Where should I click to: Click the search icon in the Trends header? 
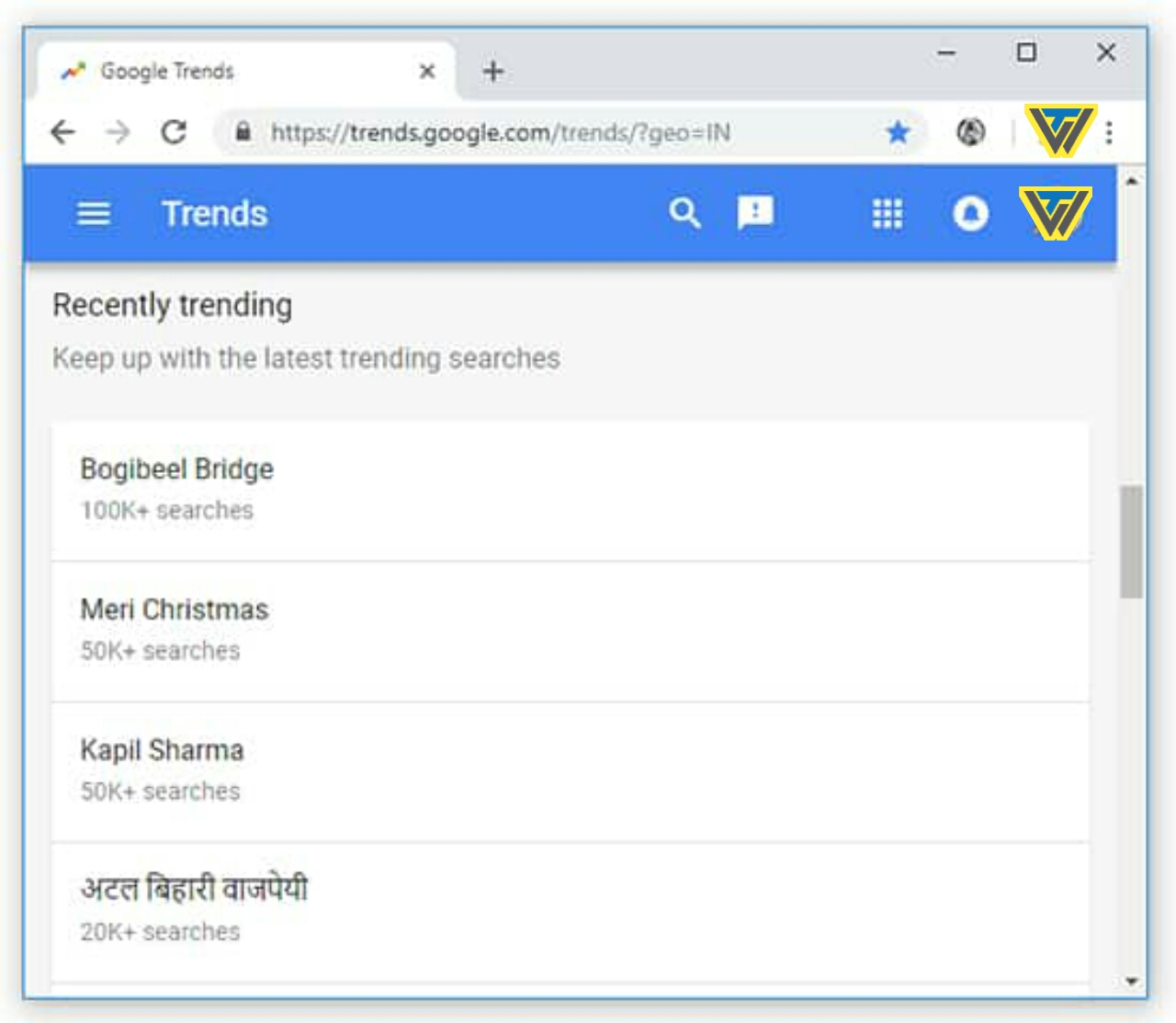(684, 213)
